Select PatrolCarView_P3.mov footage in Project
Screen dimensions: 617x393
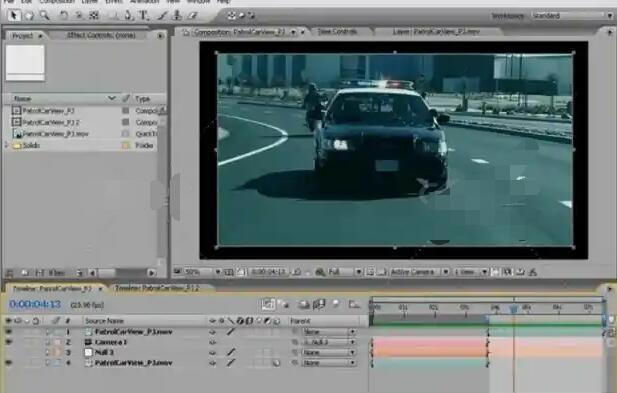pos(55,134)
